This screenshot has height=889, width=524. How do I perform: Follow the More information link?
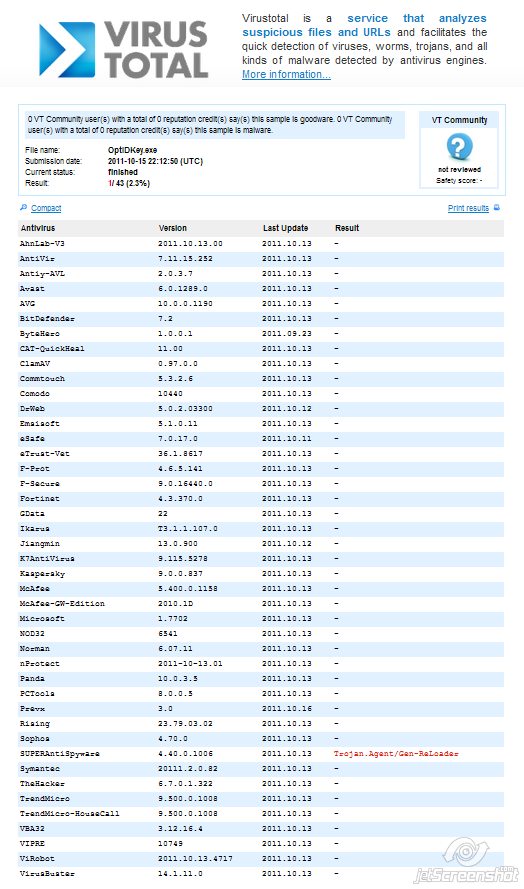coord(286,74)
